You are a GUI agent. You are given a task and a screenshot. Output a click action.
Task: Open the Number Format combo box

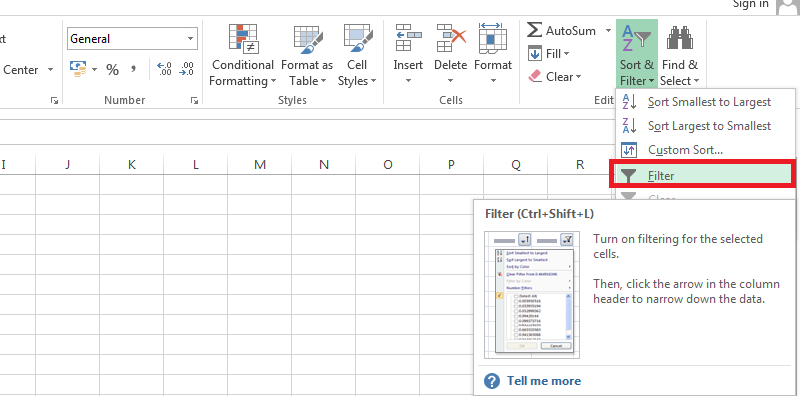pyautogui.click(x=132, y=39)
